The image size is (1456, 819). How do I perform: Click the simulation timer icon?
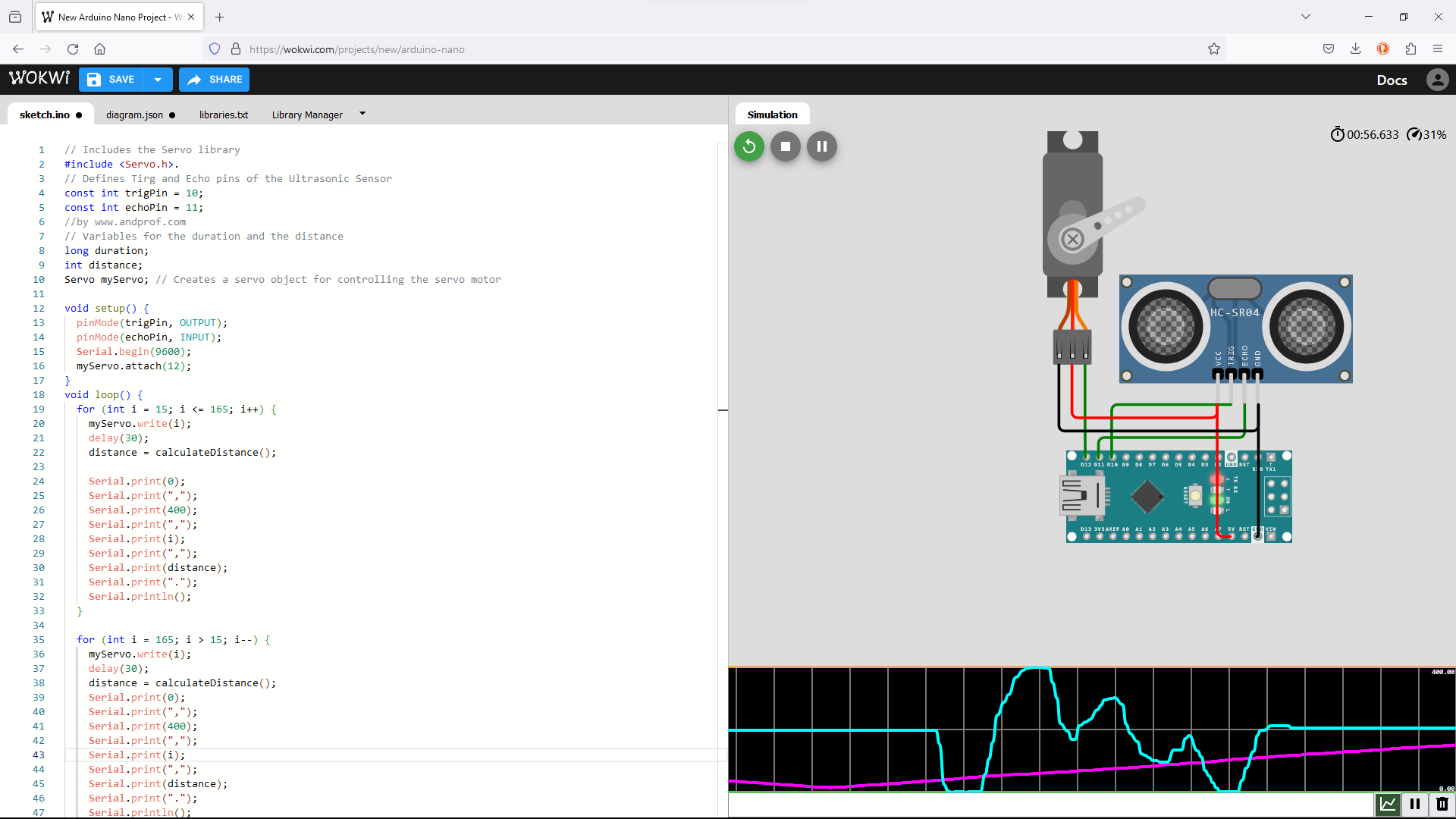[1337, 134]
